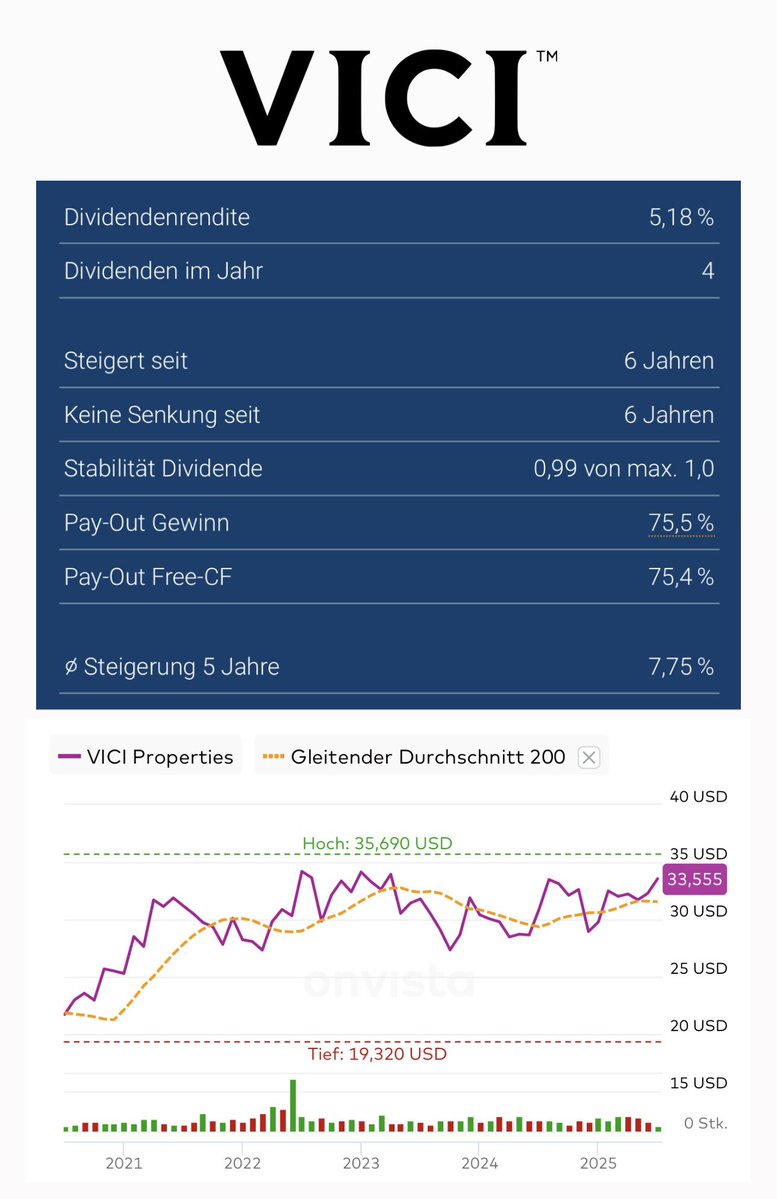Click the VICI logo
Image resolution: width=777 pixels, height=1199 pixels.
click(388, 97)
